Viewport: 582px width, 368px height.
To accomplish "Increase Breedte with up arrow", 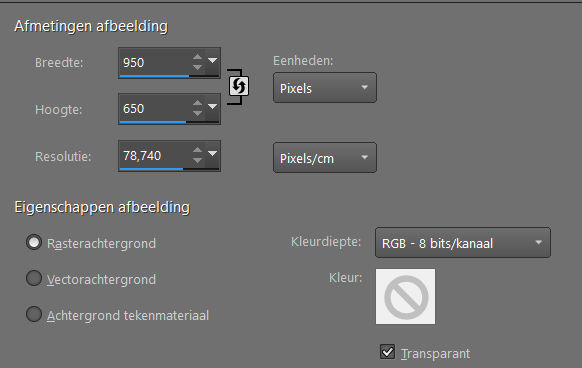I will (x=197, y=57).
